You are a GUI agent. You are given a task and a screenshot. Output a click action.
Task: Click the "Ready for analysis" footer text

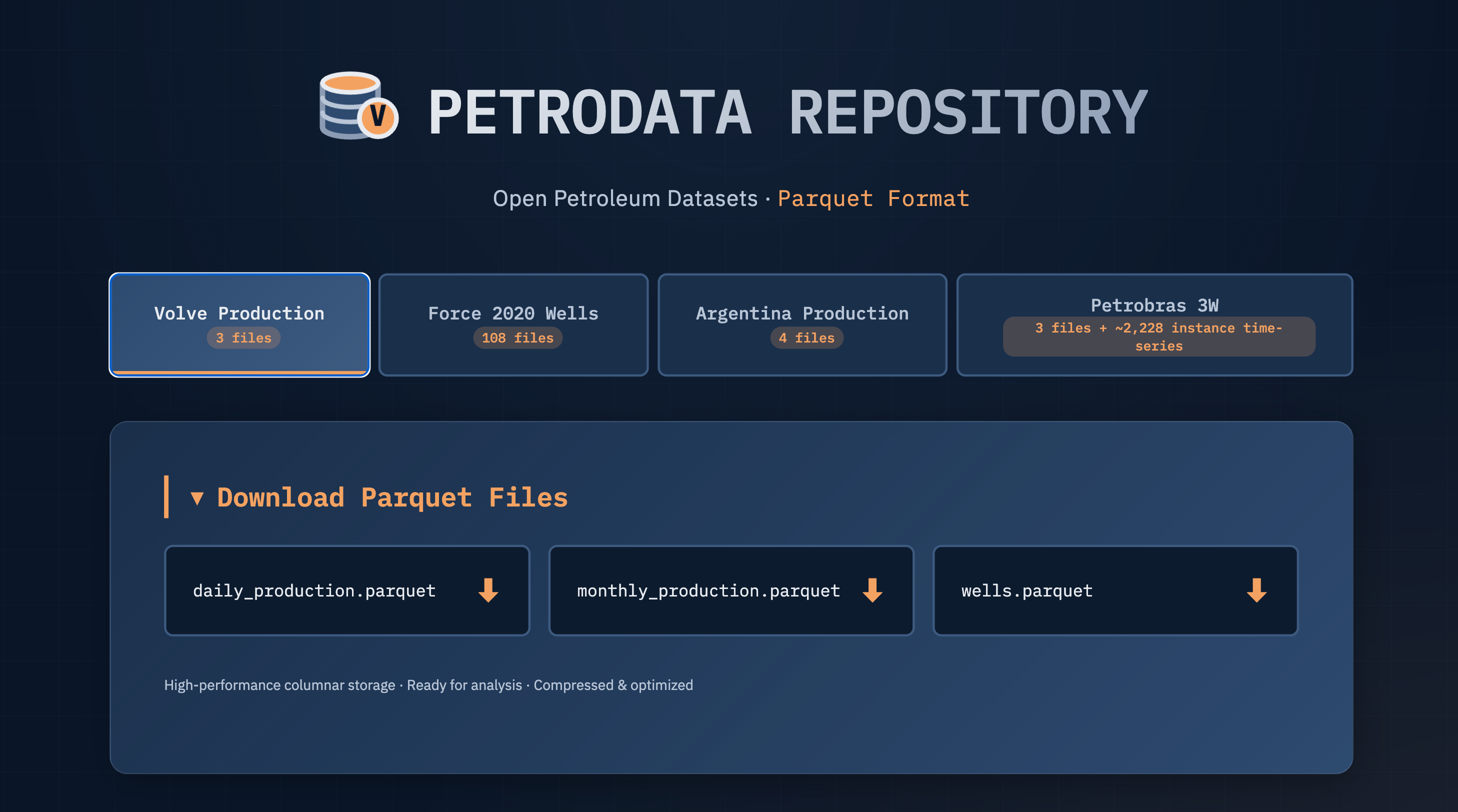(x=464, y=685)
